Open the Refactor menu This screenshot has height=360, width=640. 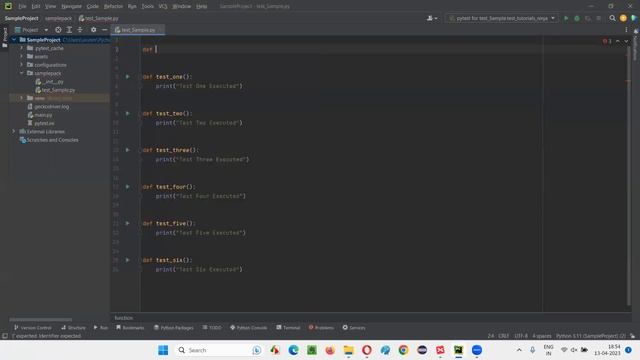[x=113, y=6]
